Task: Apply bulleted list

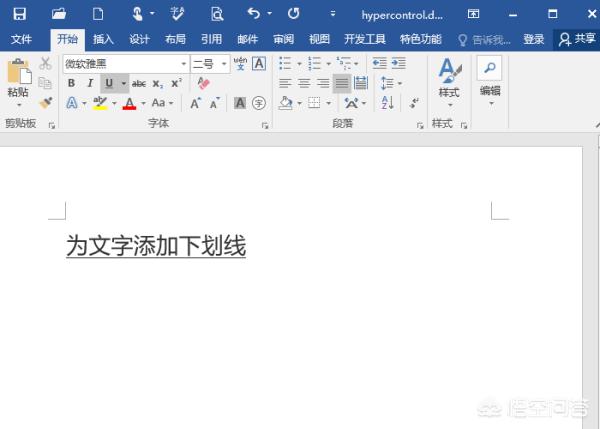Action: 285,63
